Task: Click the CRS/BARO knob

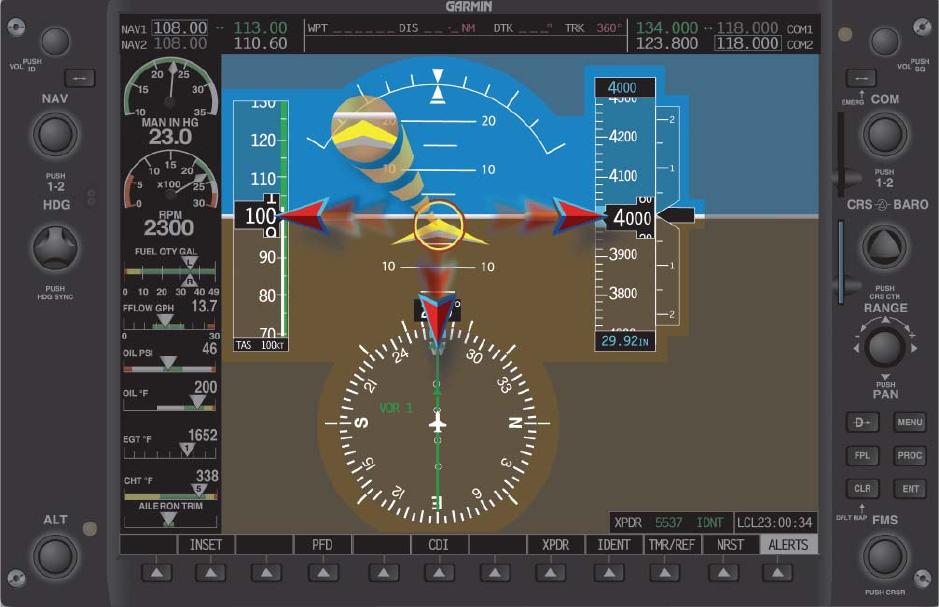Action: 885,246
